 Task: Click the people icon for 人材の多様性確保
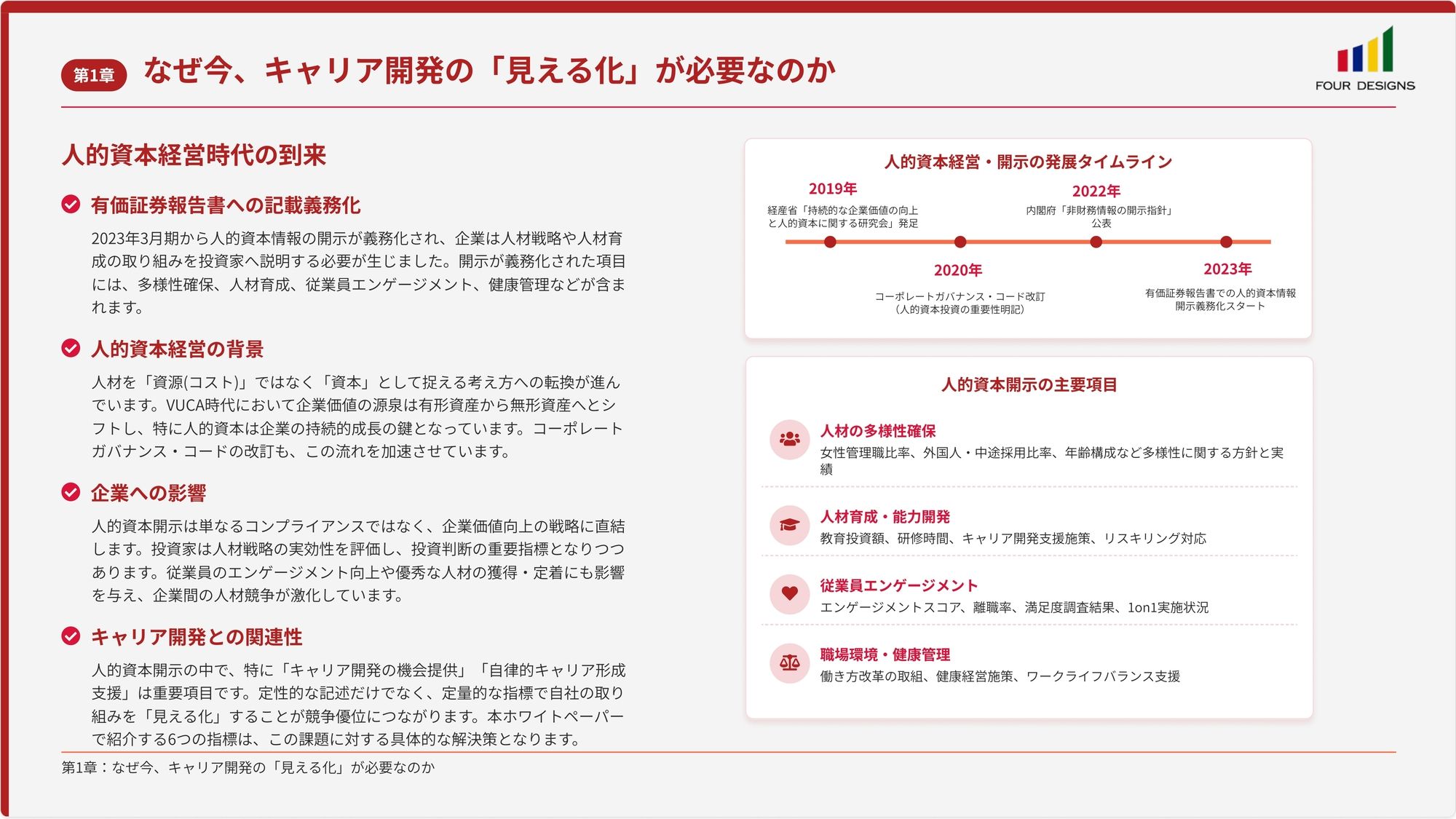coord(789,440)
